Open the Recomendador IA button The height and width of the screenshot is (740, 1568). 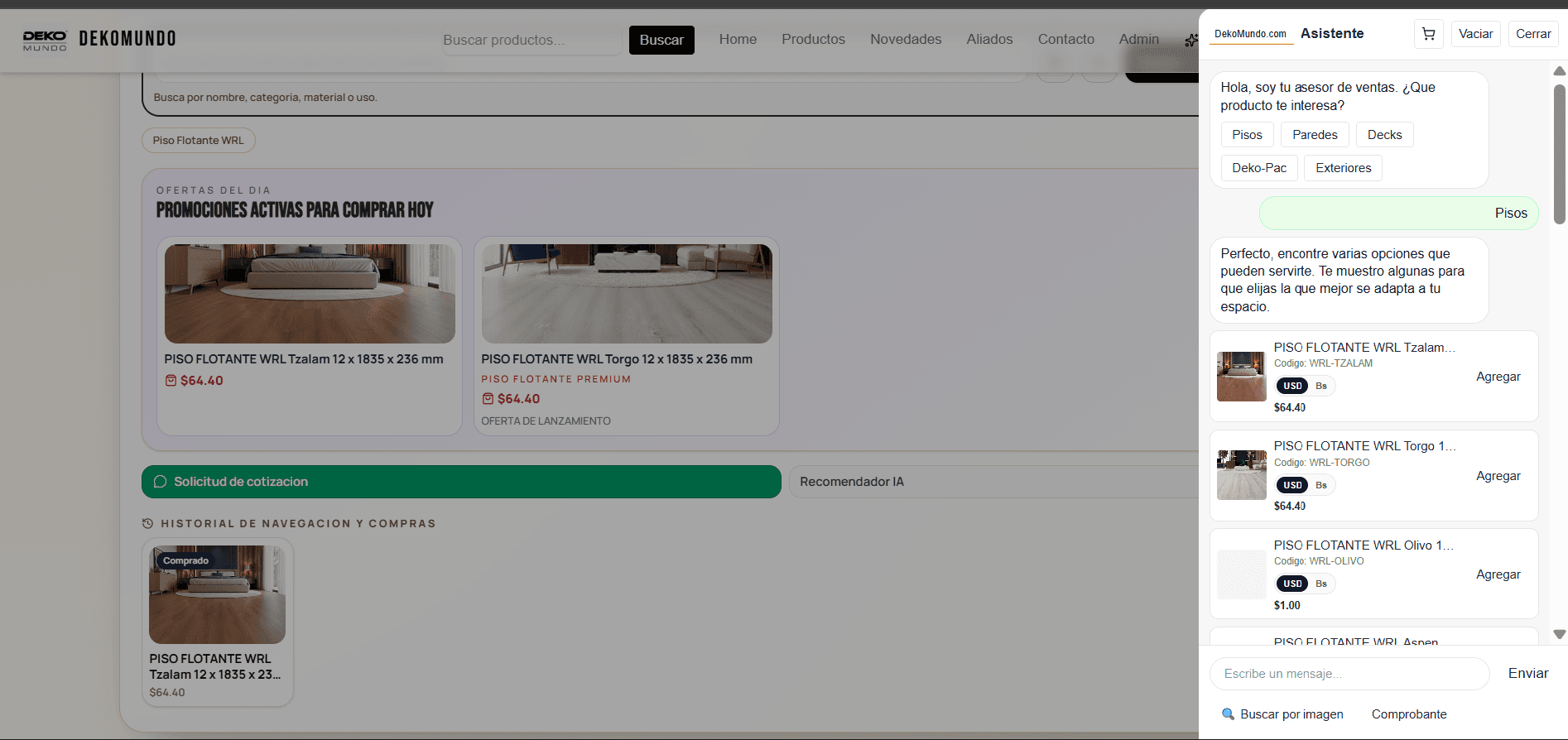click(993, 482)
